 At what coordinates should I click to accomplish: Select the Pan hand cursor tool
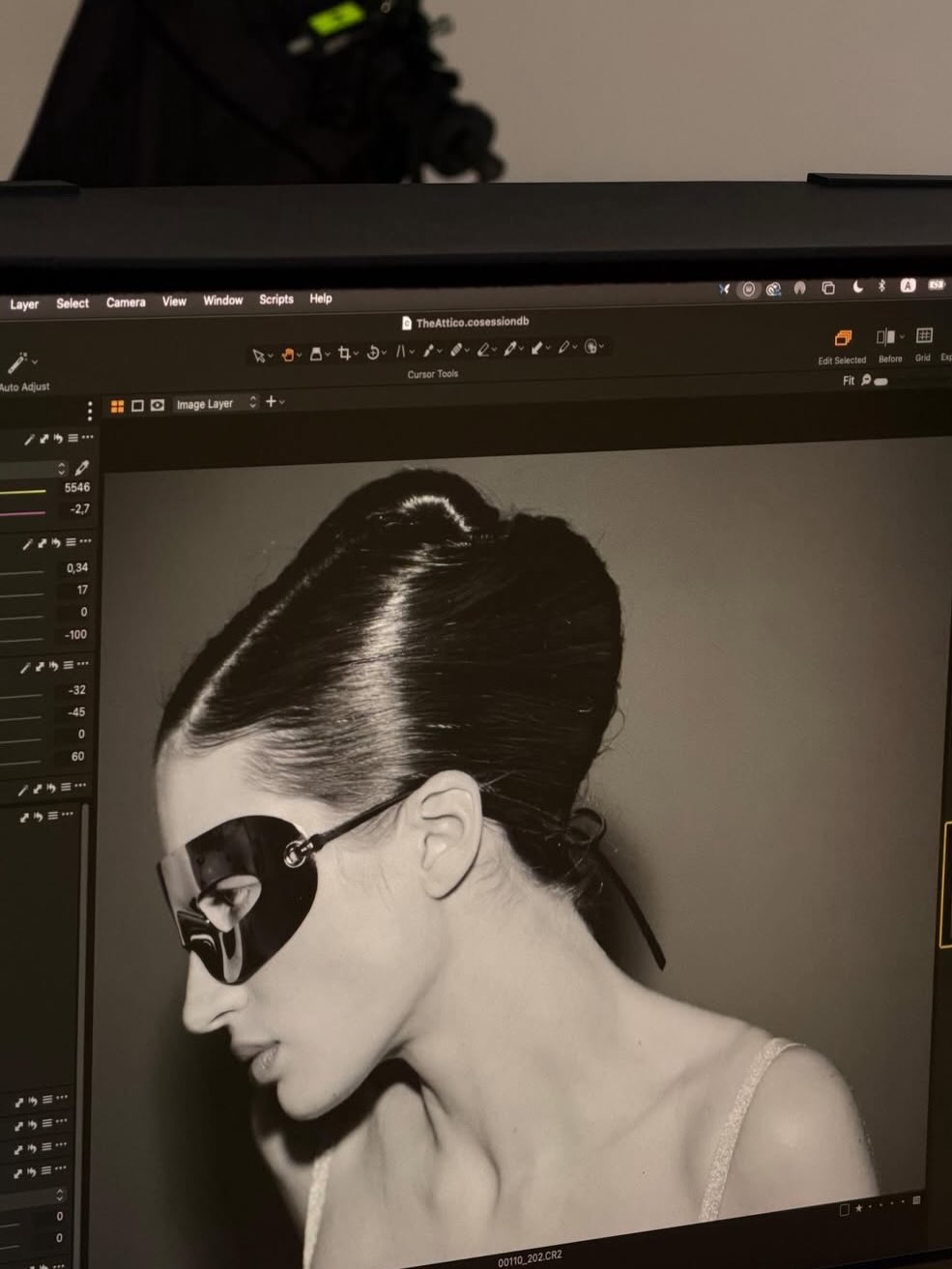(x=287, y=355)
